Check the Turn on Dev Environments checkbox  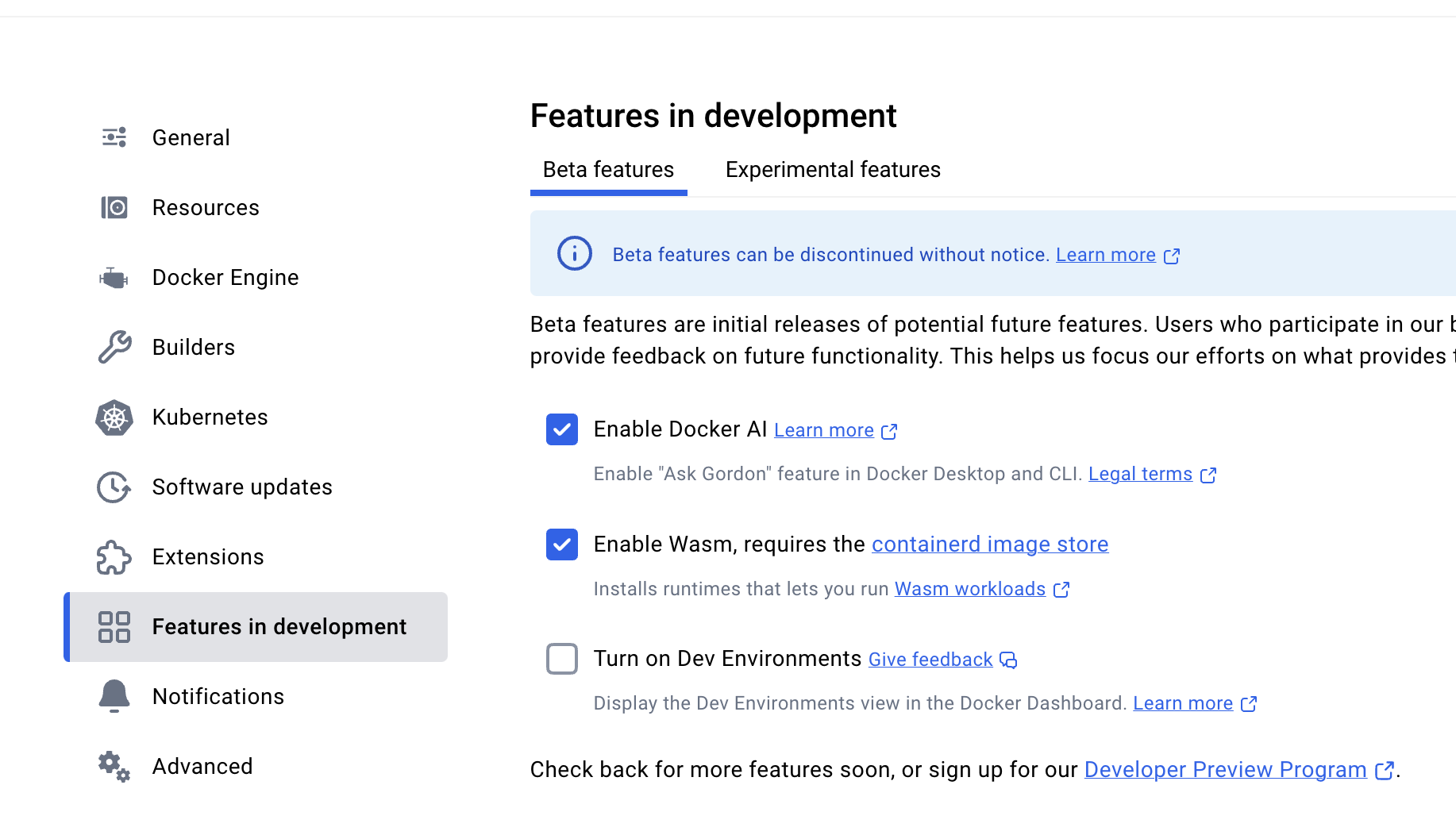pyautogui.click(x=562, y=659)
